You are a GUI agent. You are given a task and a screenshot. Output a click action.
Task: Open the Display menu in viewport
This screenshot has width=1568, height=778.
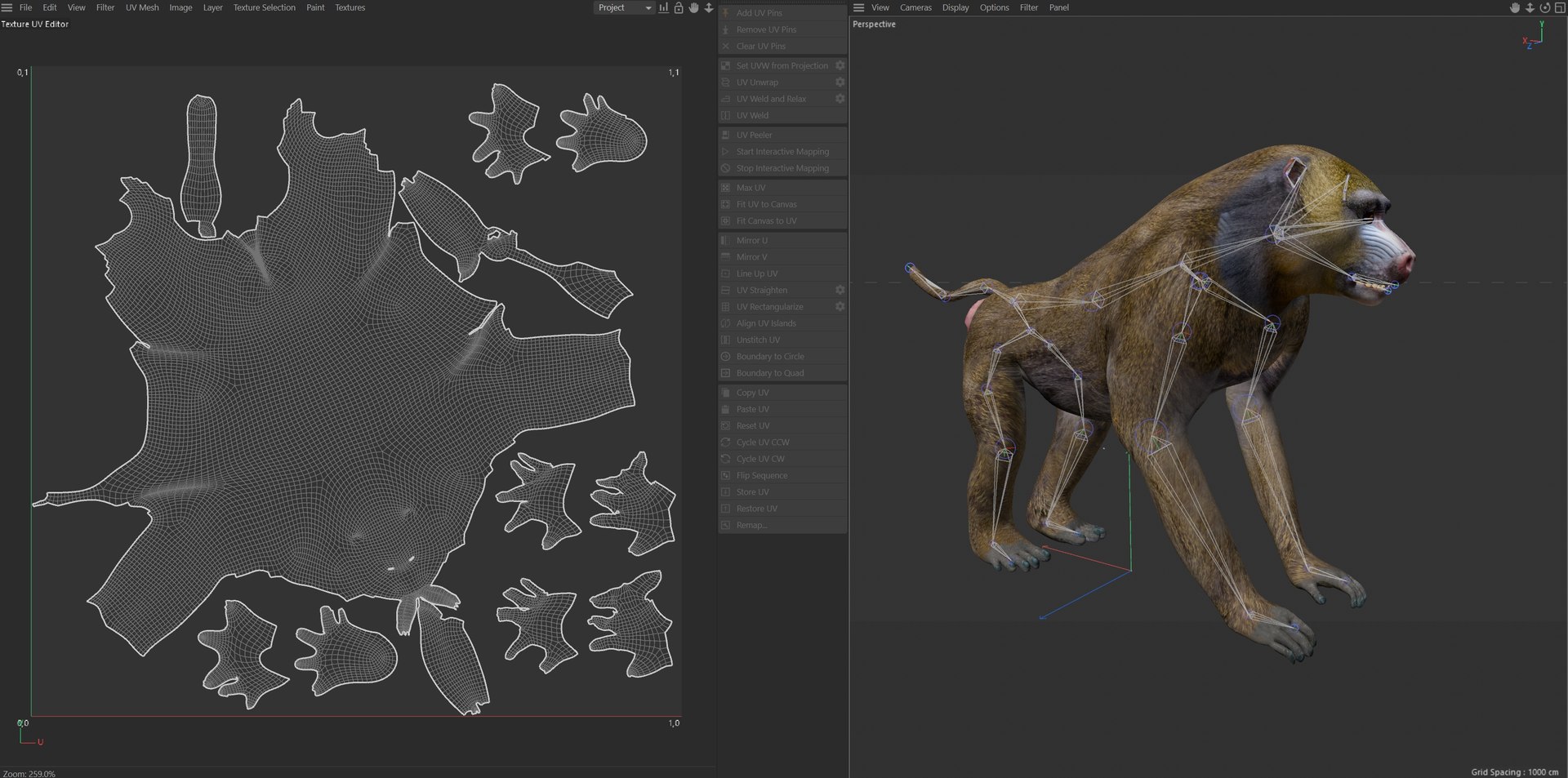pyautogui.click(x=955, y=7)
